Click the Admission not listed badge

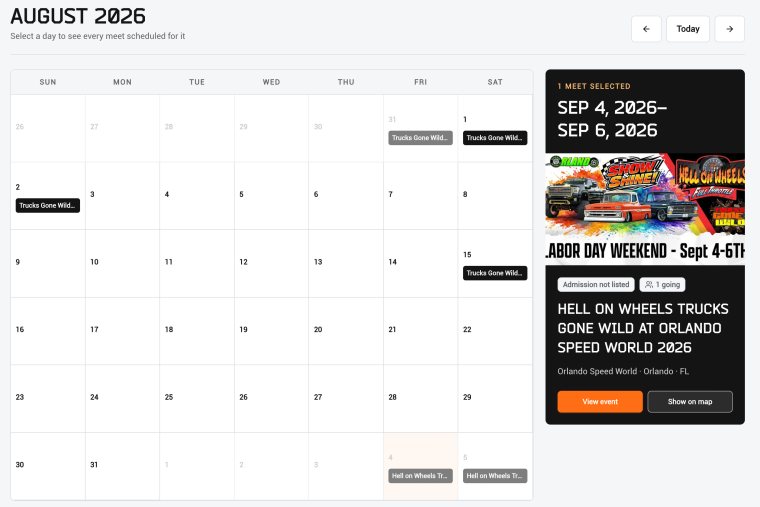pyautogui.click(x=596, y=285)
